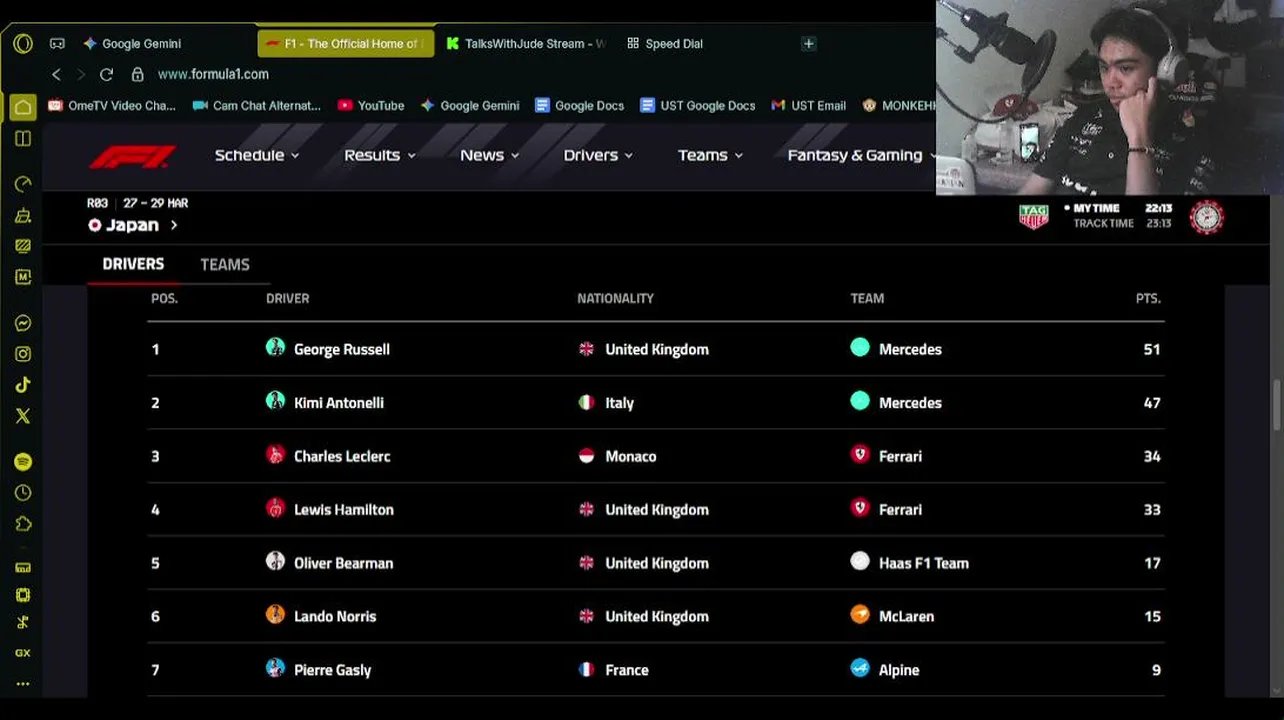1284x720 pixels.
Task: Reload the formula1.com page
Action: click(x=106, y=74)
